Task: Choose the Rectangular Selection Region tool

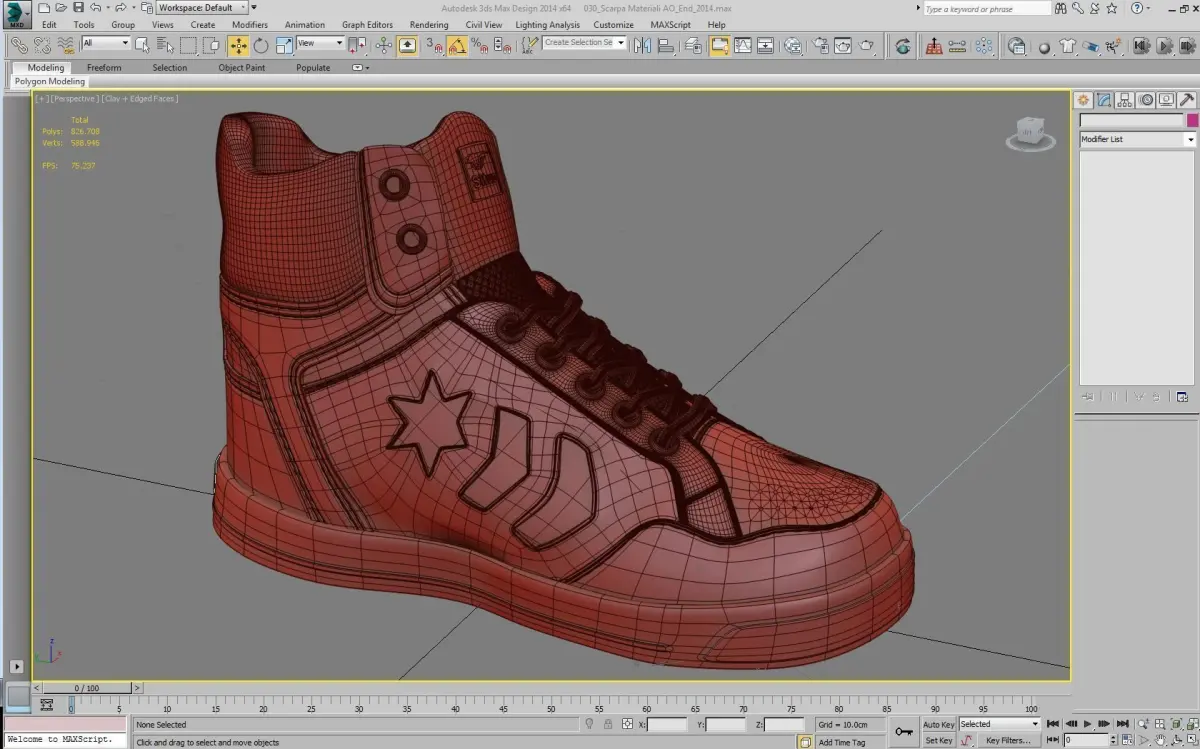Action: [x=188, y=45]
